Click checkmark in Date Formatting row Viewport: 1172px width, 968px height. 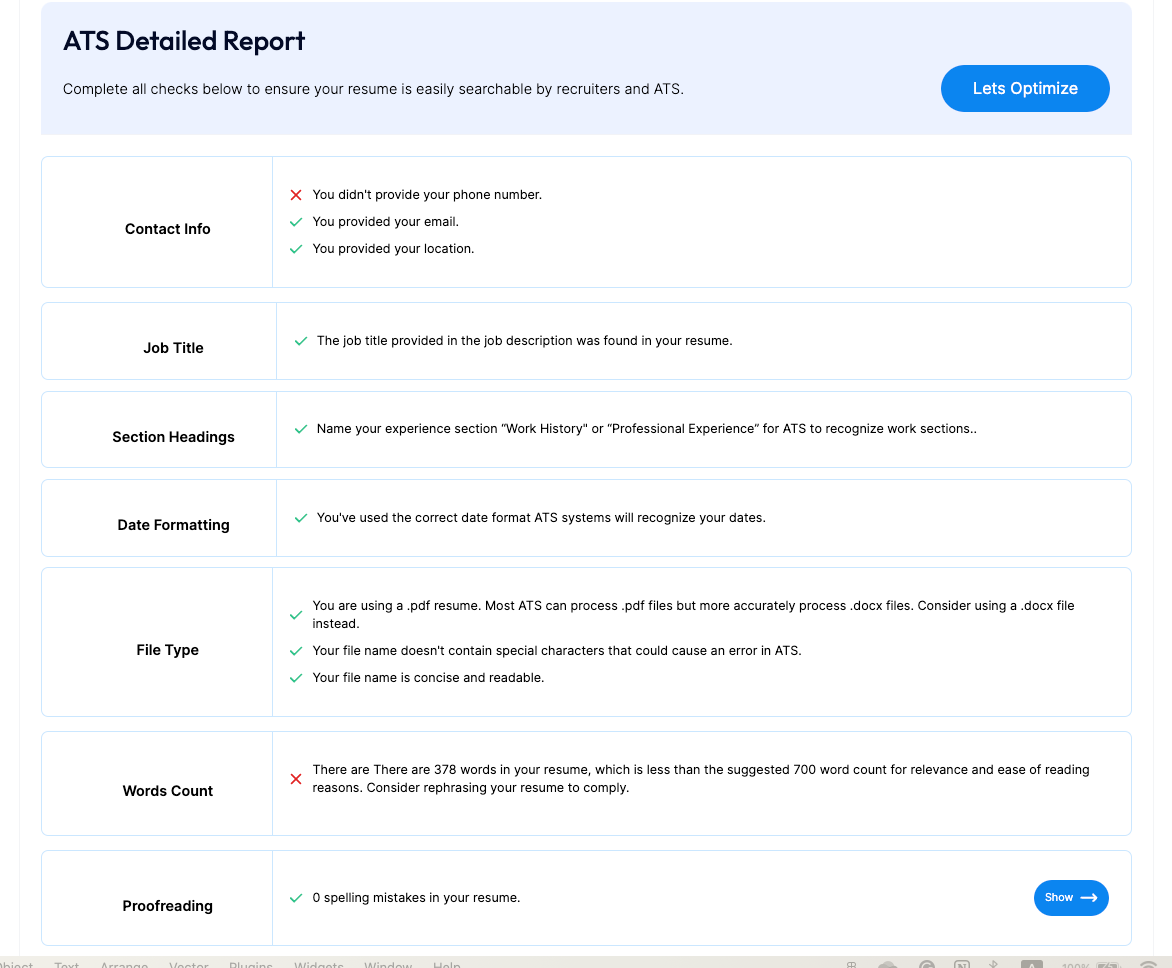(300, 518)
